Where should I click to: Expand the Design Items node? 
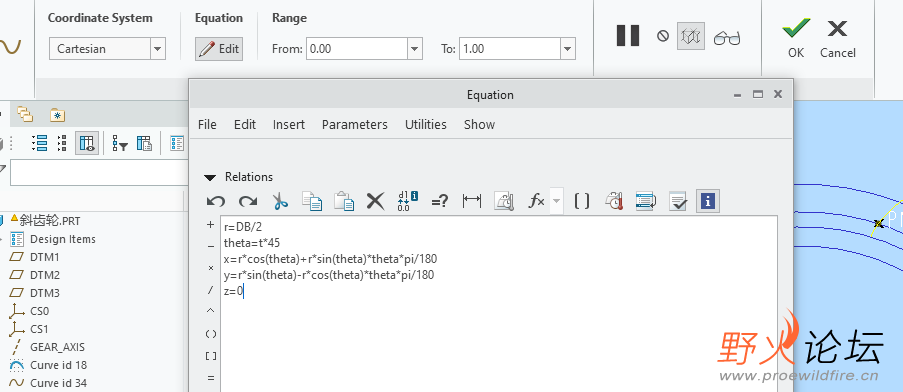(2, 239)
